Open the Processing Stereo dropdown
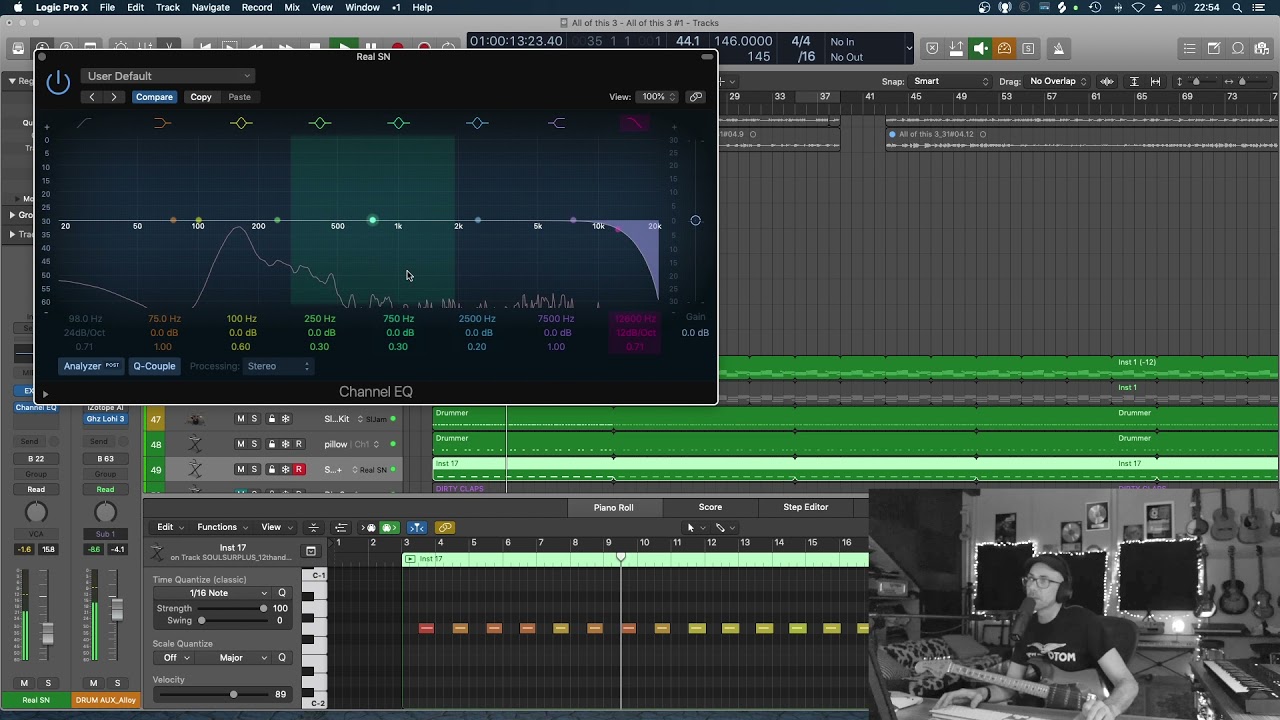Screen dimensions: 1280x720 pyautogui.click(x=279, y=366)
